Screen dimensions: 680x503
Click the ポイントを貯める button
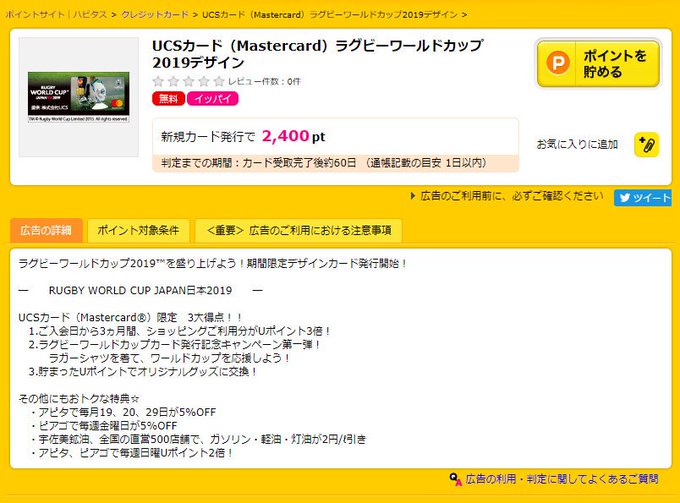click(598, 63)
